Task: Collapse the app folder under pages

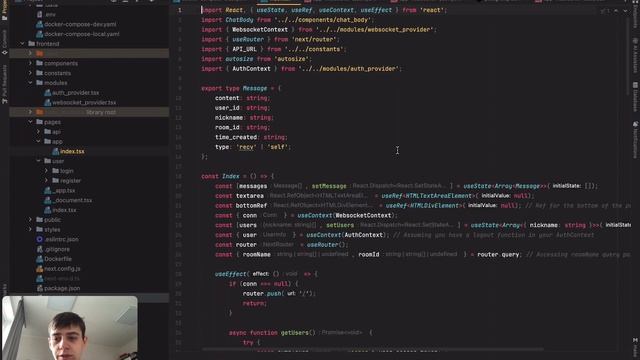Action: click(x=38, y=142)
